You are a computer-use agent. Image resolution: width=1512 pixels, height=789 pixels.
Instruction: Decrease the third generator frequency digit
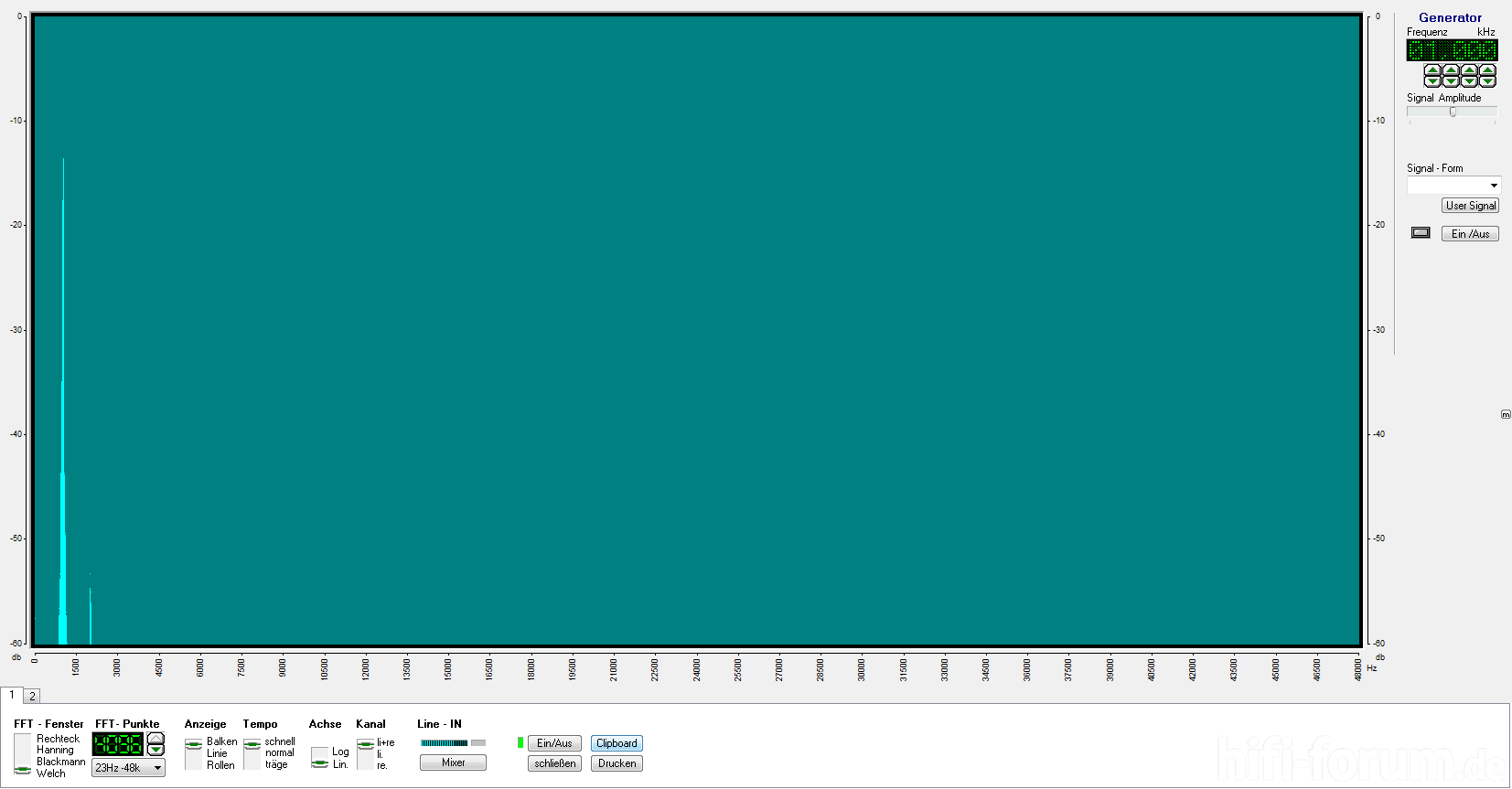[x=1469, y=81]
